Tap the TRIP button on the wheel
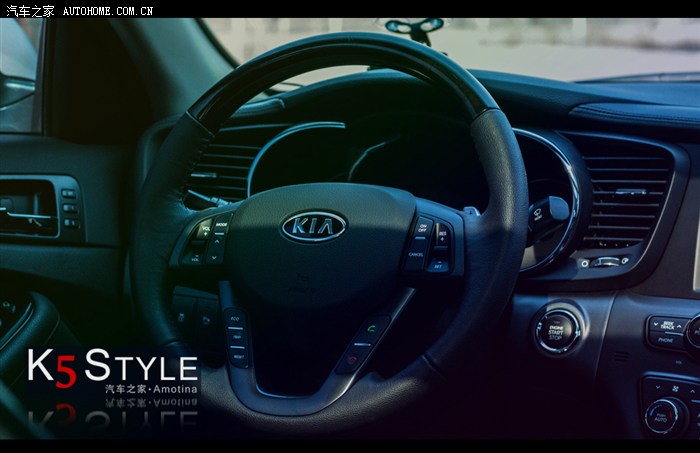Image resolution: width=700 pixels, height=453 pixels. (x=238, y=337)
